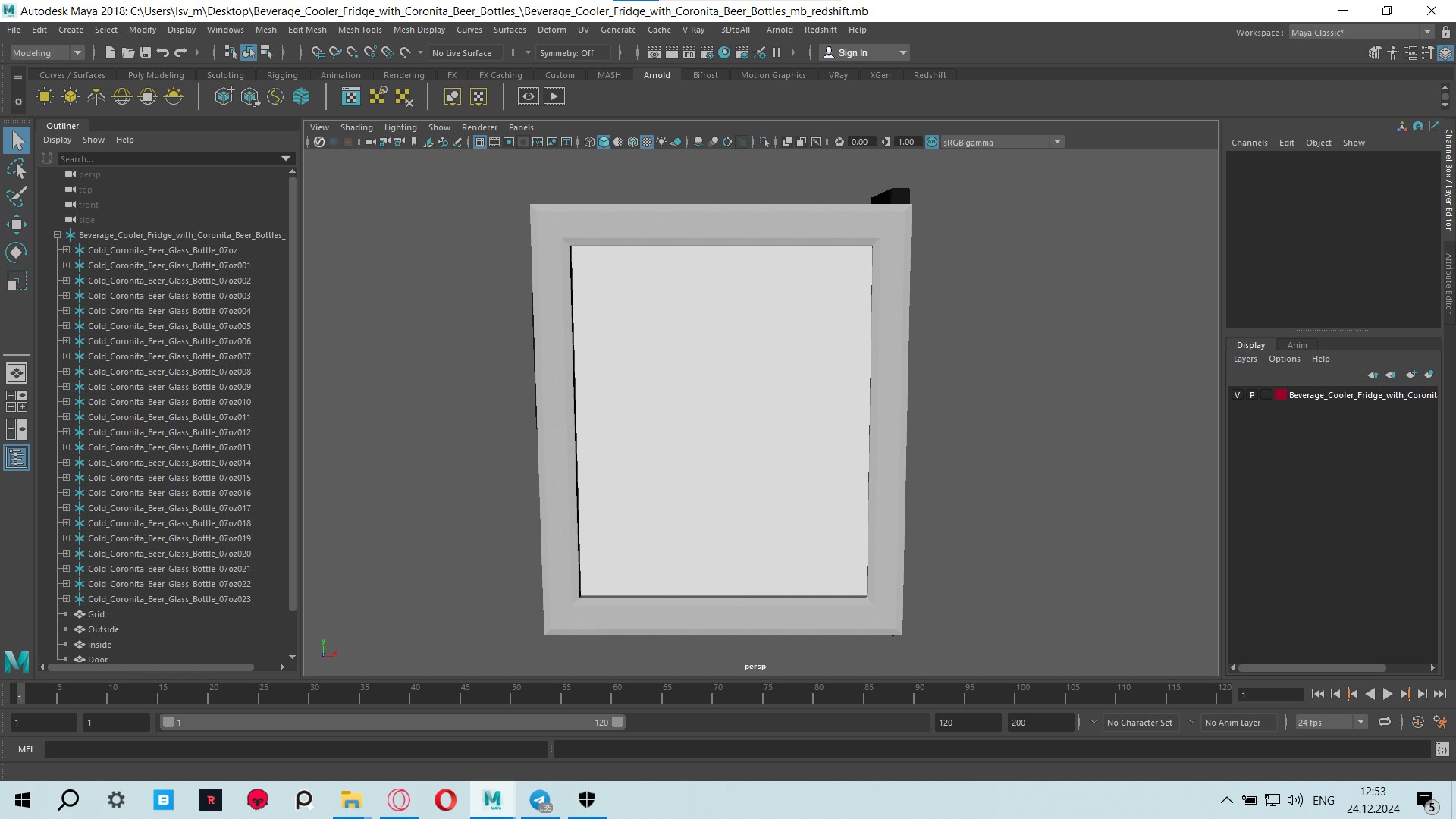
Task: Activate the Scale tool in toolbox
Action: pyautogui.click(x=17, y=281)
